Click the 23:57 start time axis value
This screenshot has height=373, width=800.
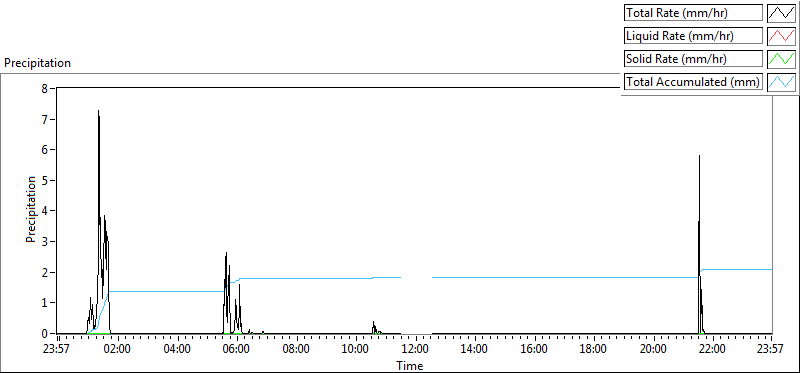(57, 350)
